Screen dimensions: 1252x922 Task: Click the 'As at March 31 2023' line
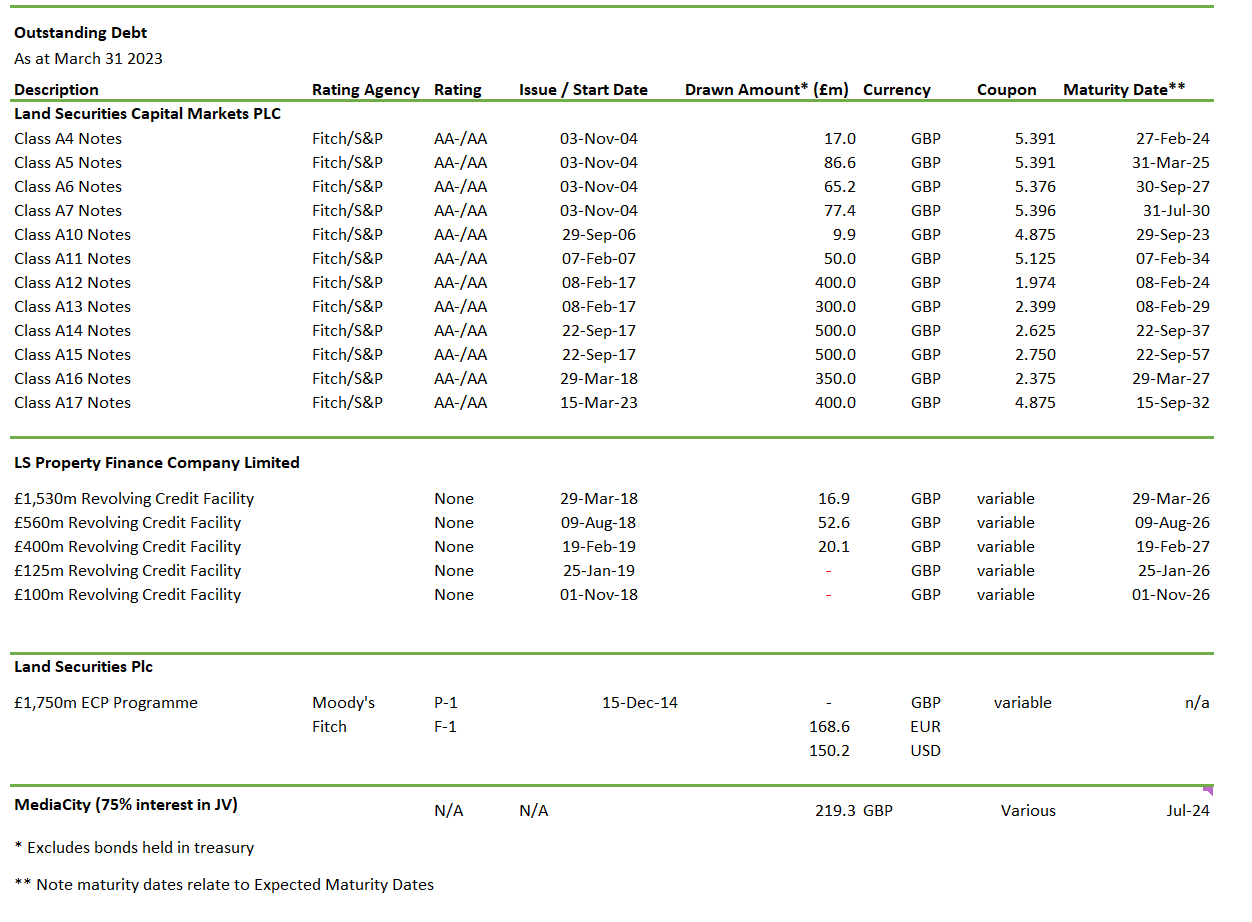tap(88, 58)
